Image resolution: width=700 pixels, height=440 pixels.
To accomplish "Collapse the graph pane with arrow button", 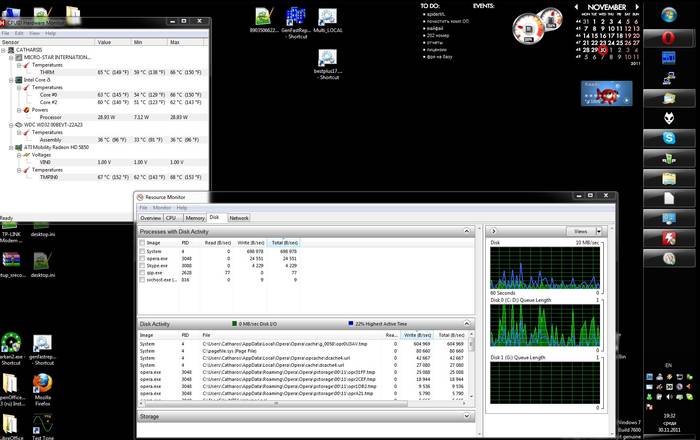I will (494, 231).
